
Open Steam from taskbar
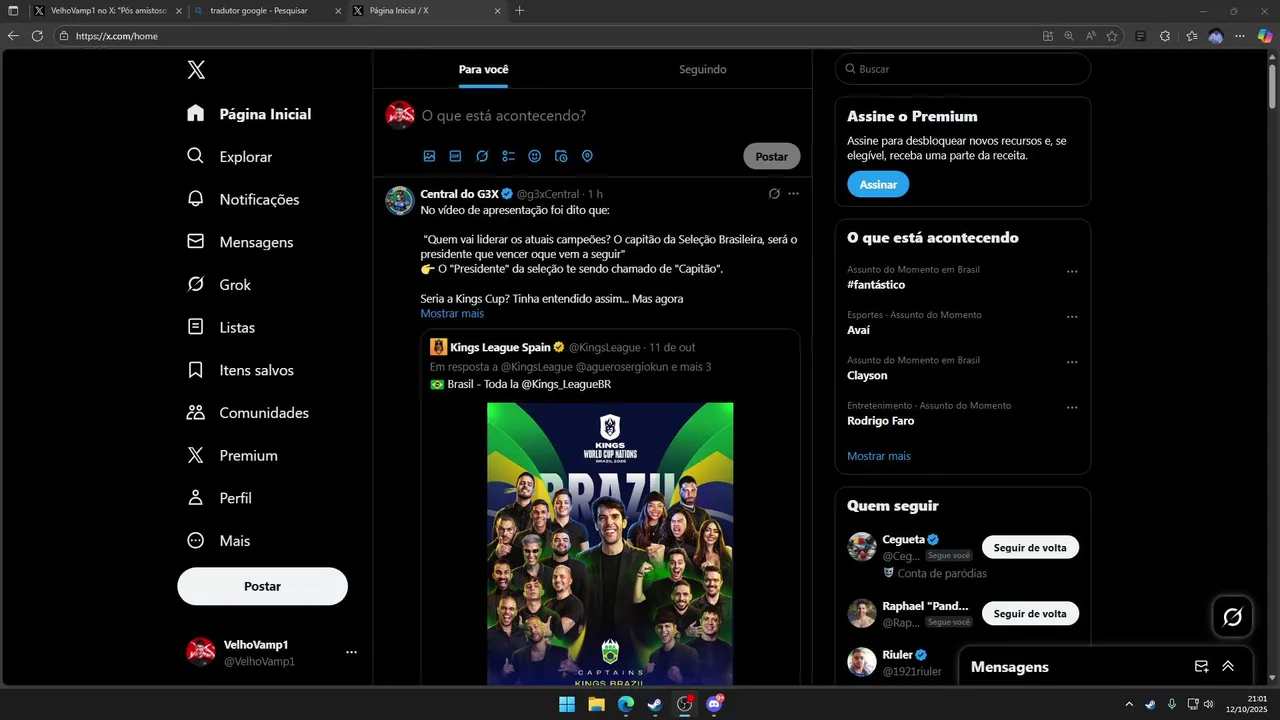(x=654, y=704)
